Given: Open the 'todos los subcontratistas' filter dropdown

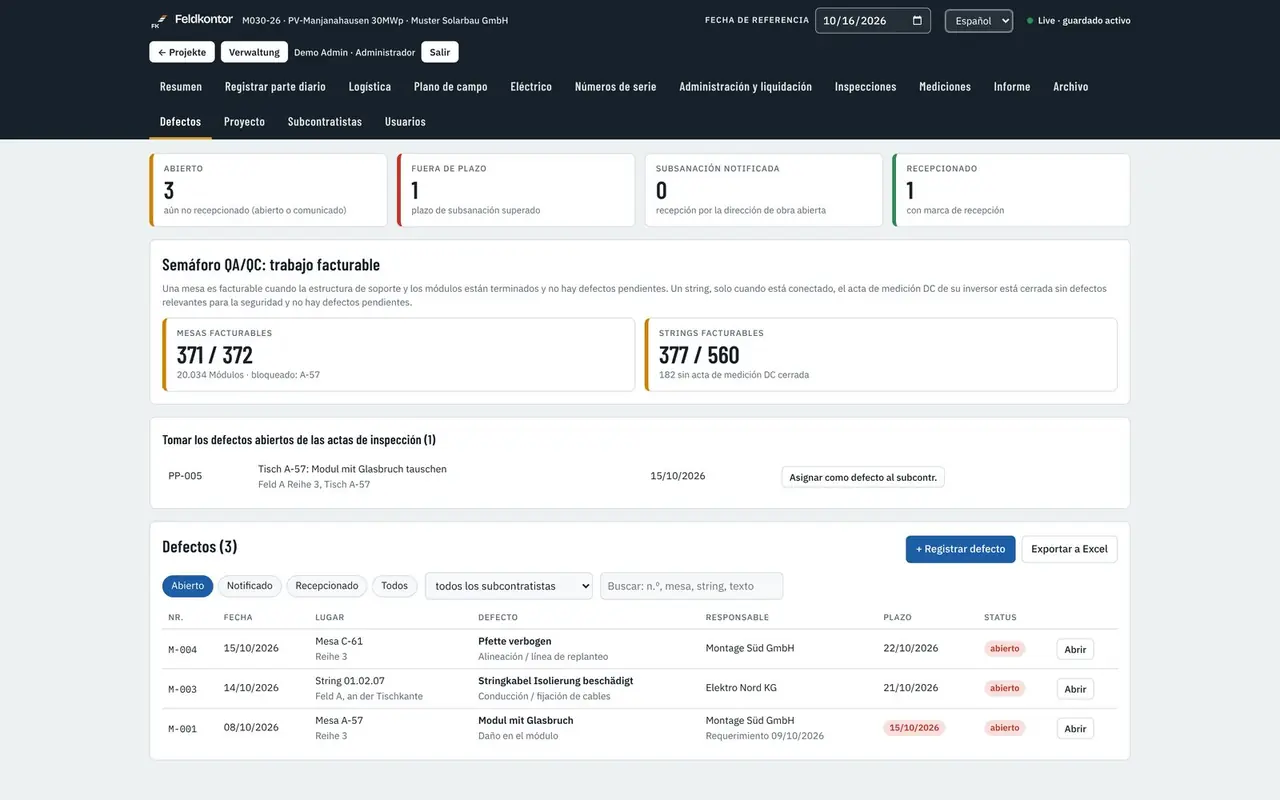Looking at the screenshot, I should [509, 586].
